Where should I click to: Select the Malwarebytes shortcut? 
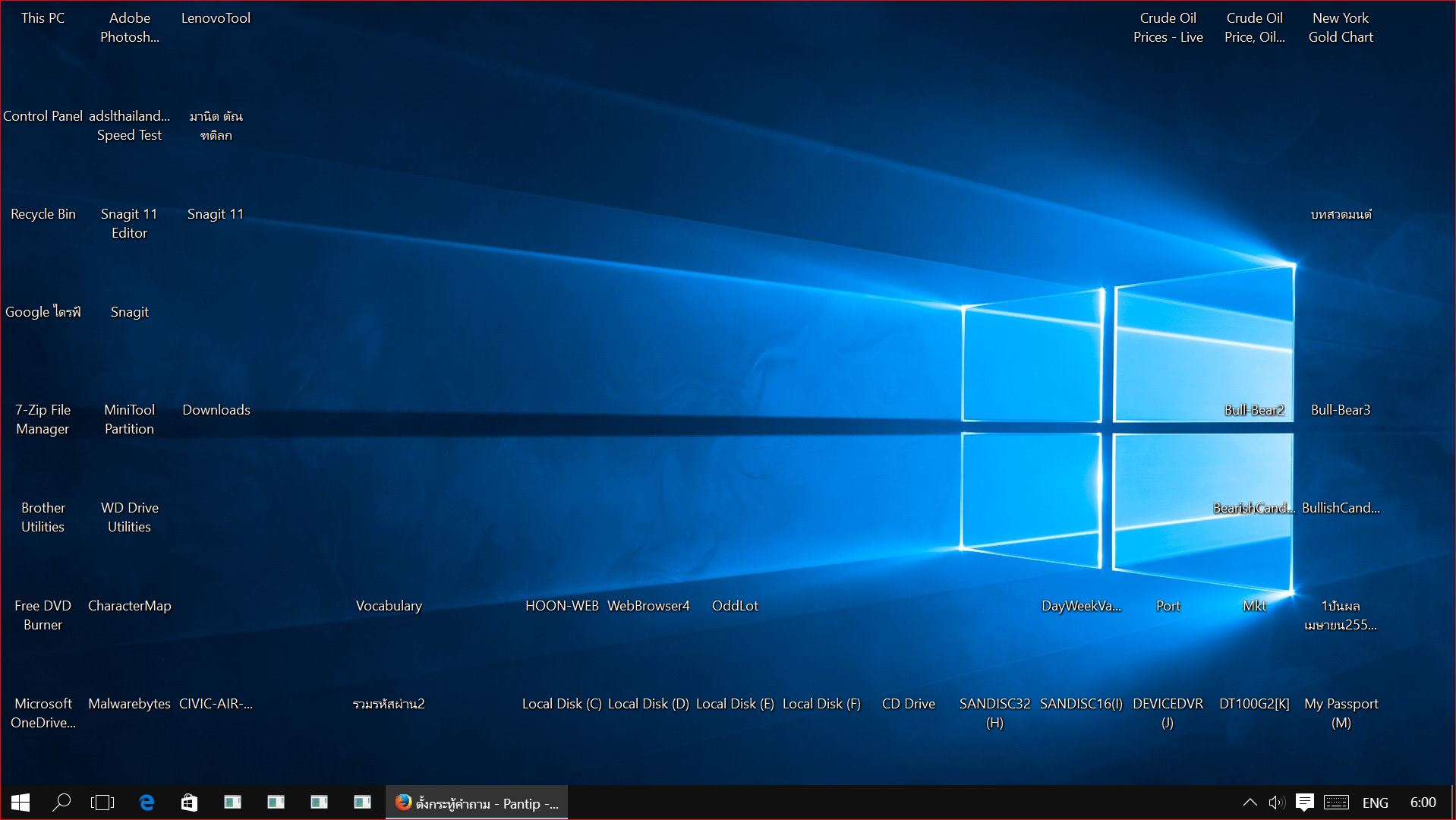click(130, 704)
